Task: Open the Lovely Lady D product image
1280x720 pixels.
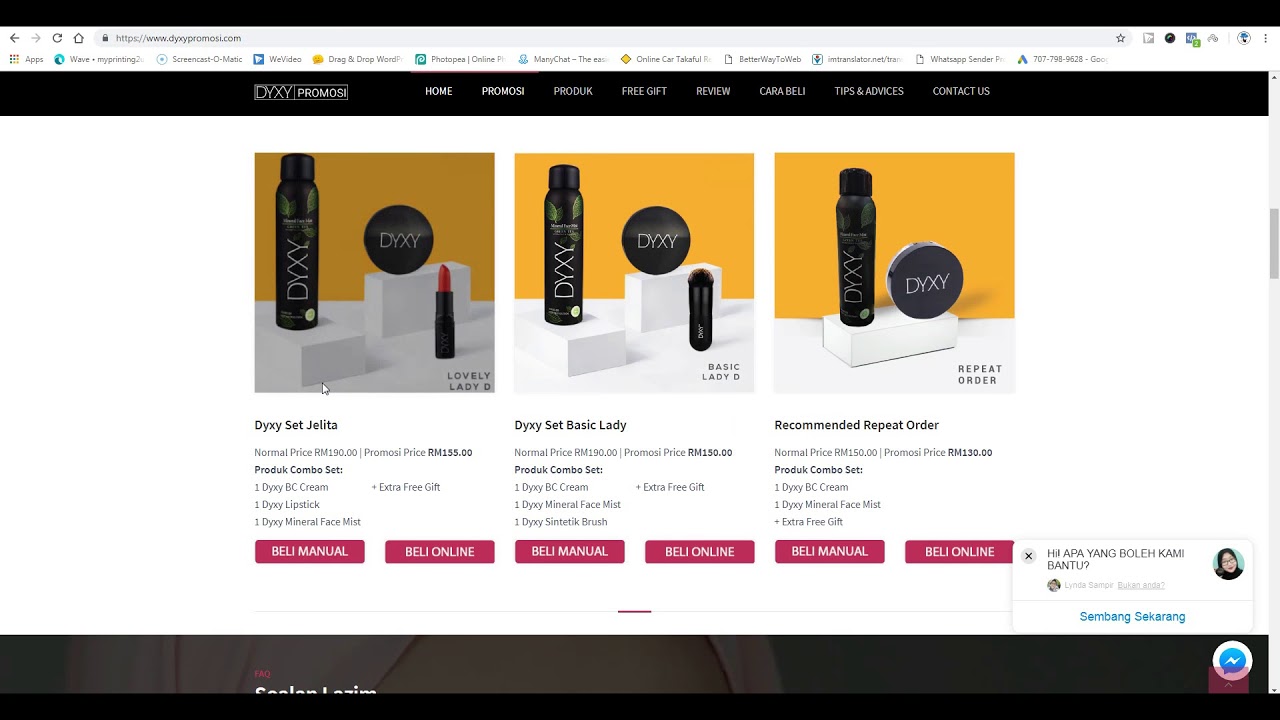Action: [x=374, y=272]
